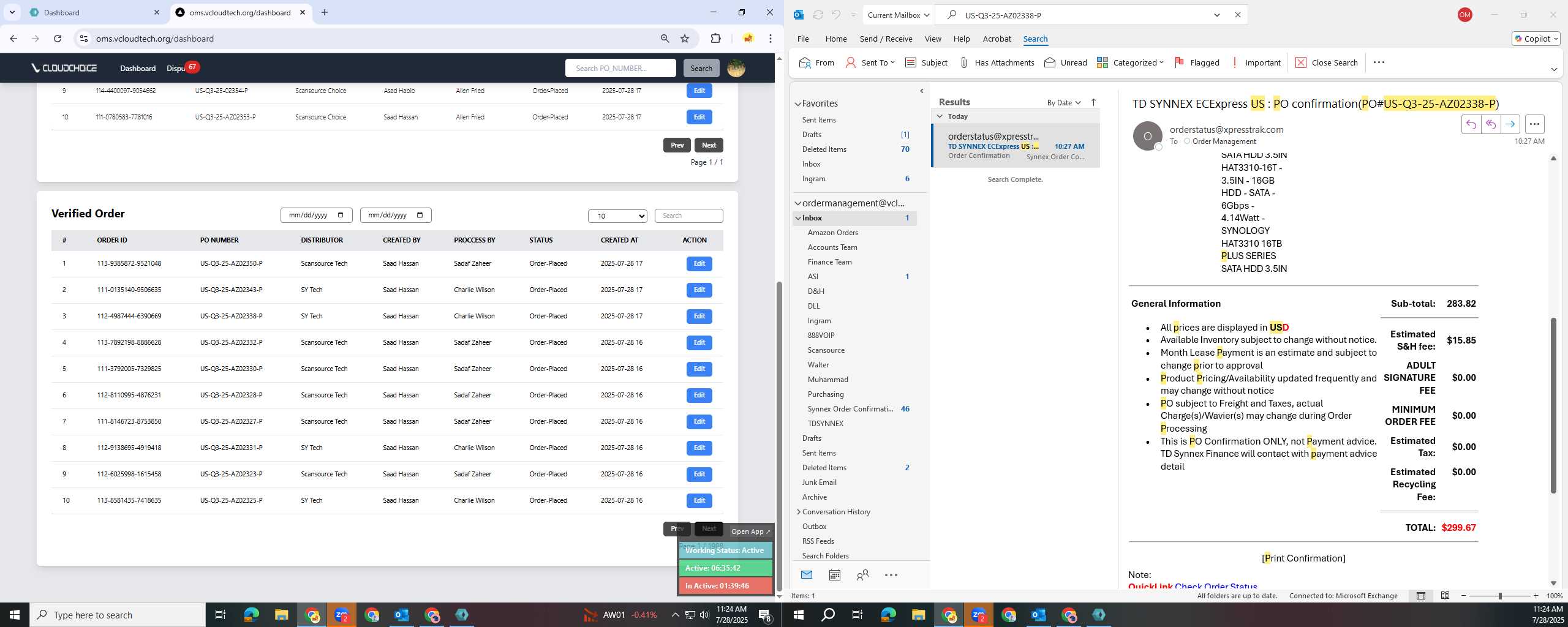This screenshot has width=1568, height=627.
Task: Collapse the Favorites folder group
Action: coord(798,104)
